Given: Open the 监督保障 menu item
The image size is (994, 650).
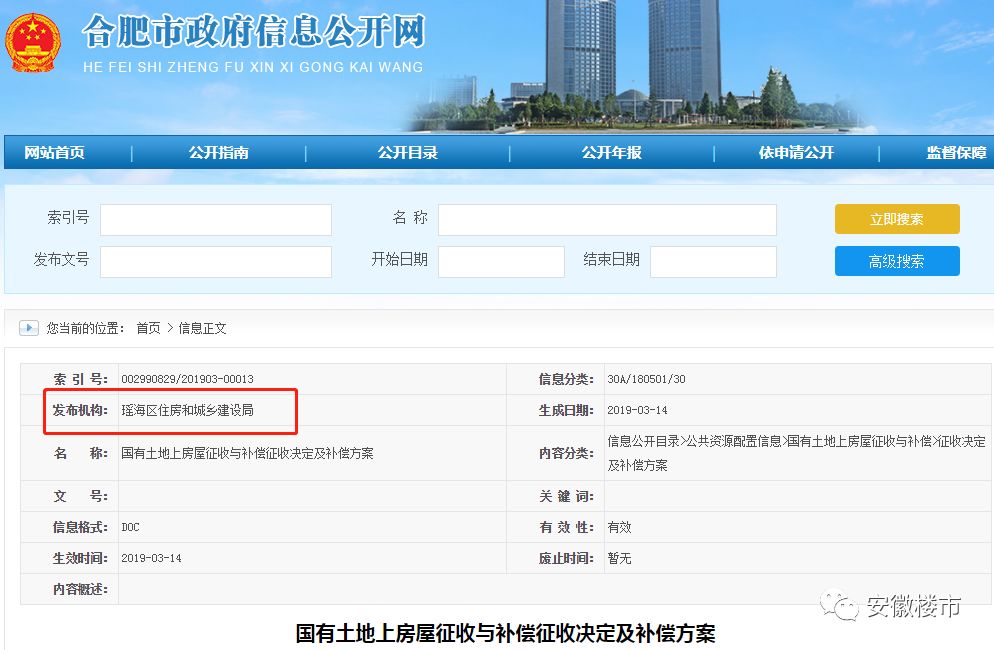Looking at the screenshot, I should click(956, 153).
